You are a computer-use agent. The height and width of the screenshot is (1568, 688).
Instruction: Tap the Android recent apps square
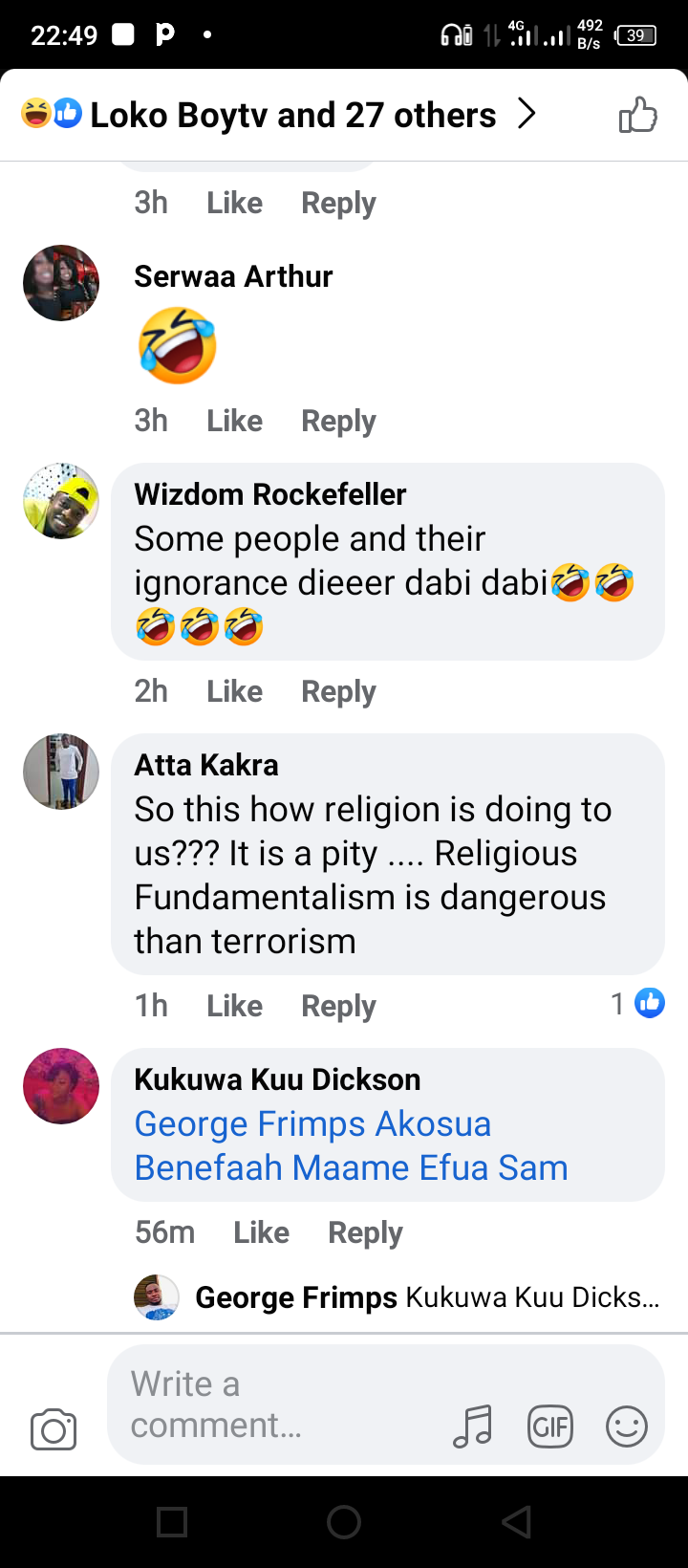172,1522
